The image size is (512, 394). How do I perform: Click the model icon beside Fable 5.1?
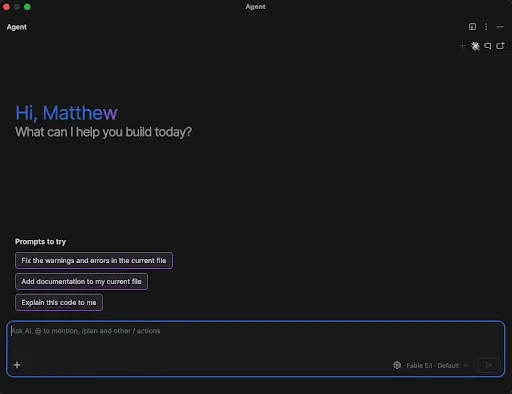click(x=397, y=365)
